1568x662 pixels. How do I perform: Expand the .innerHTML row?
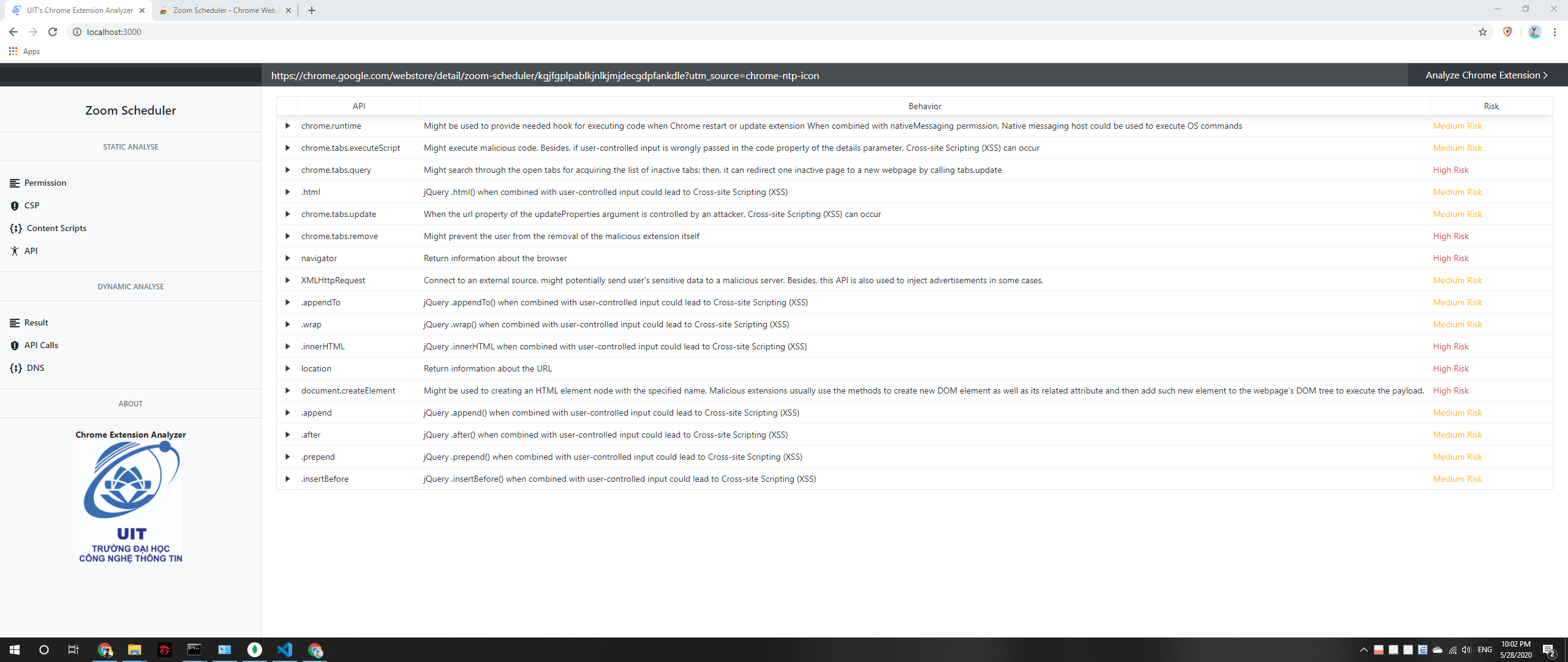[x=287, y=346]
